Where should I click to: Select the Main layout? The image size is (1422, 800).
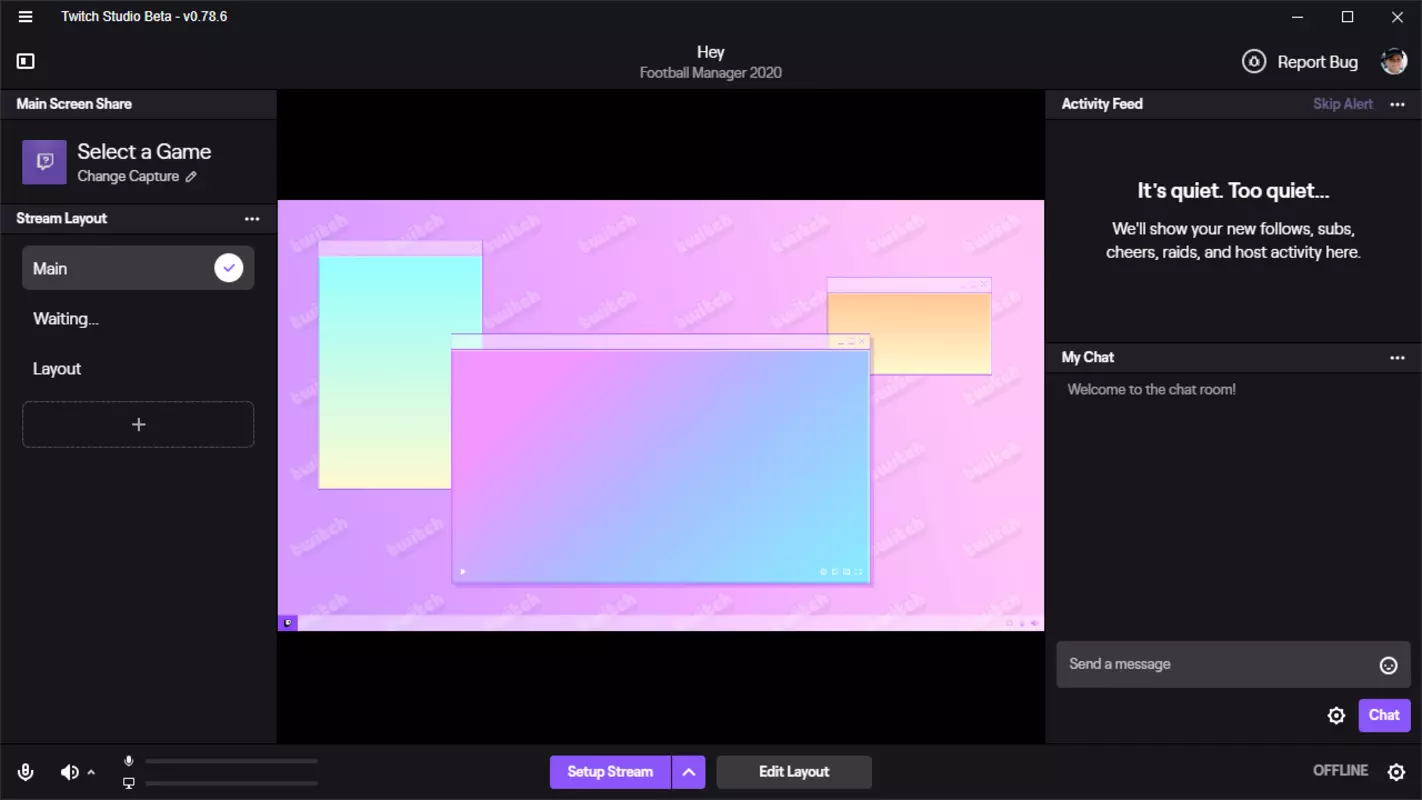[138, 268]
